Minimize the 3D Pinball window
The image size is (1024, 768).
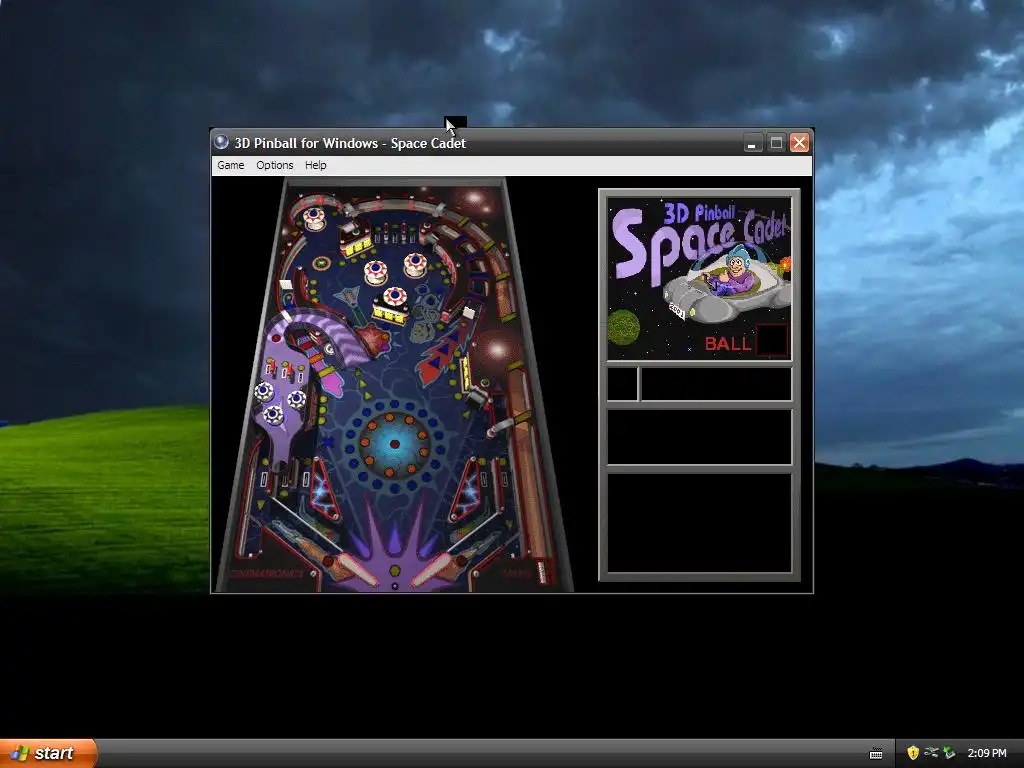coord(753,143)
